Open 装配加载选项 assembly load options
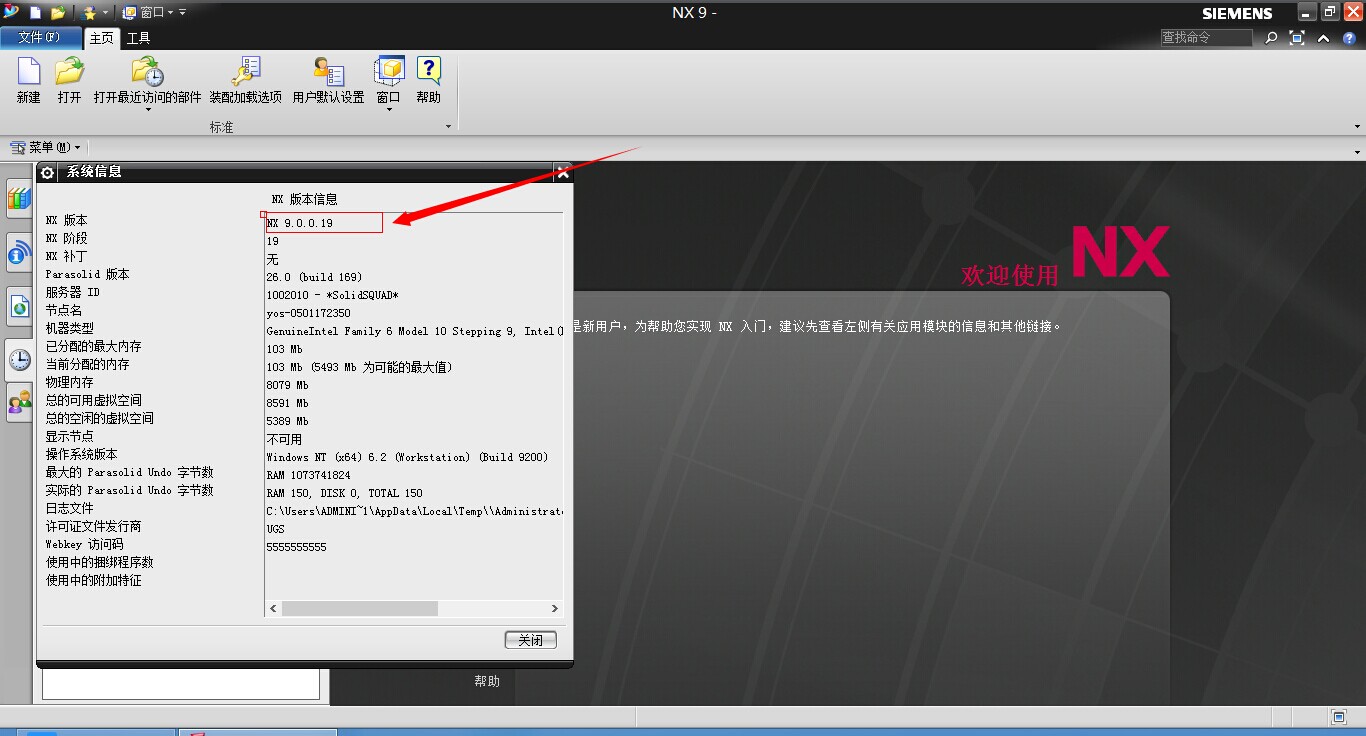Image resolution: width=1366 pixels, height=736 pixels. click(245, 72)
